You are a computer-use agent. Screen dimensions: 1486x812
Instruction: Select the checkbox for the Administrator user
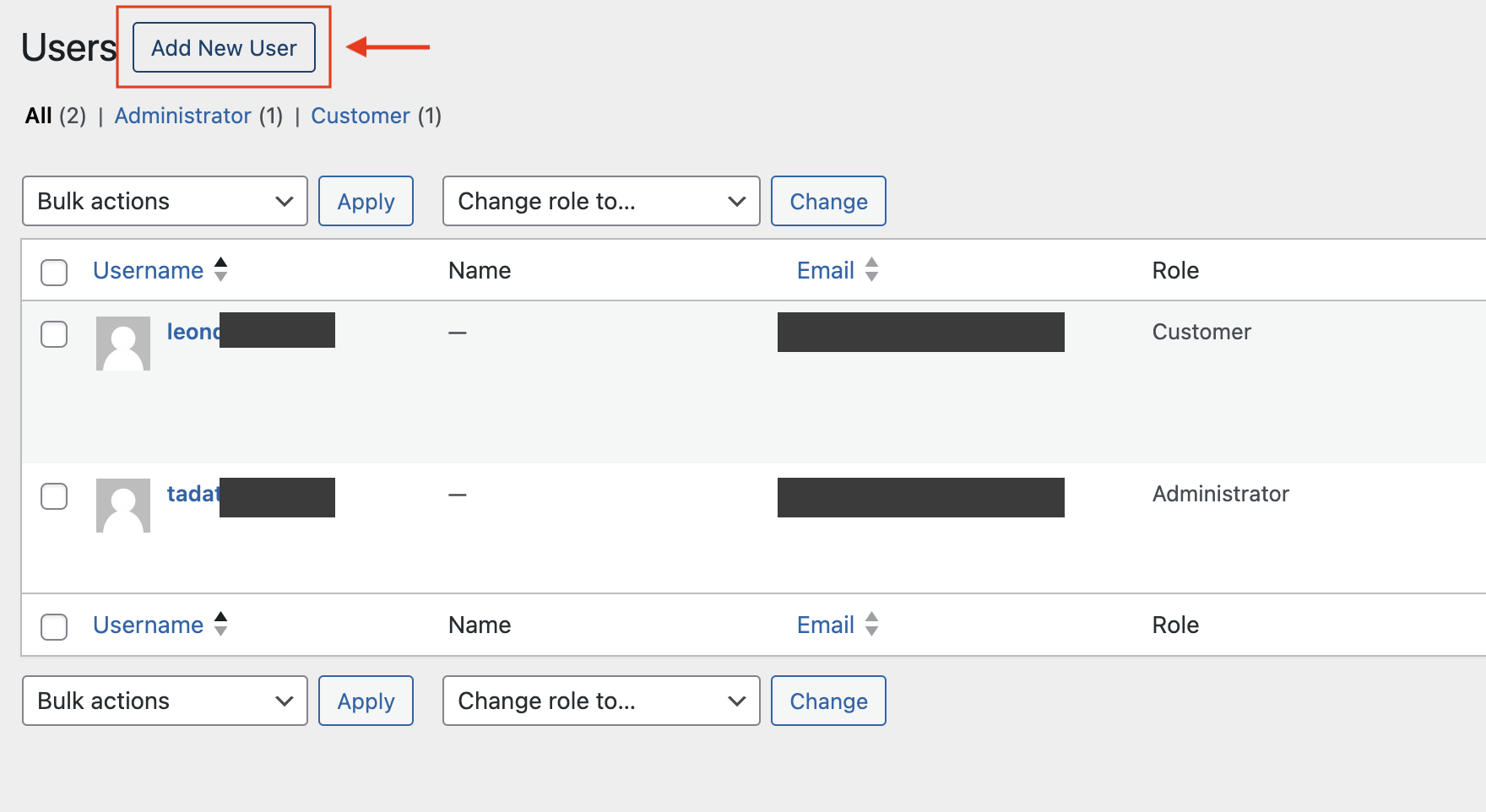[x=54, y=496]
